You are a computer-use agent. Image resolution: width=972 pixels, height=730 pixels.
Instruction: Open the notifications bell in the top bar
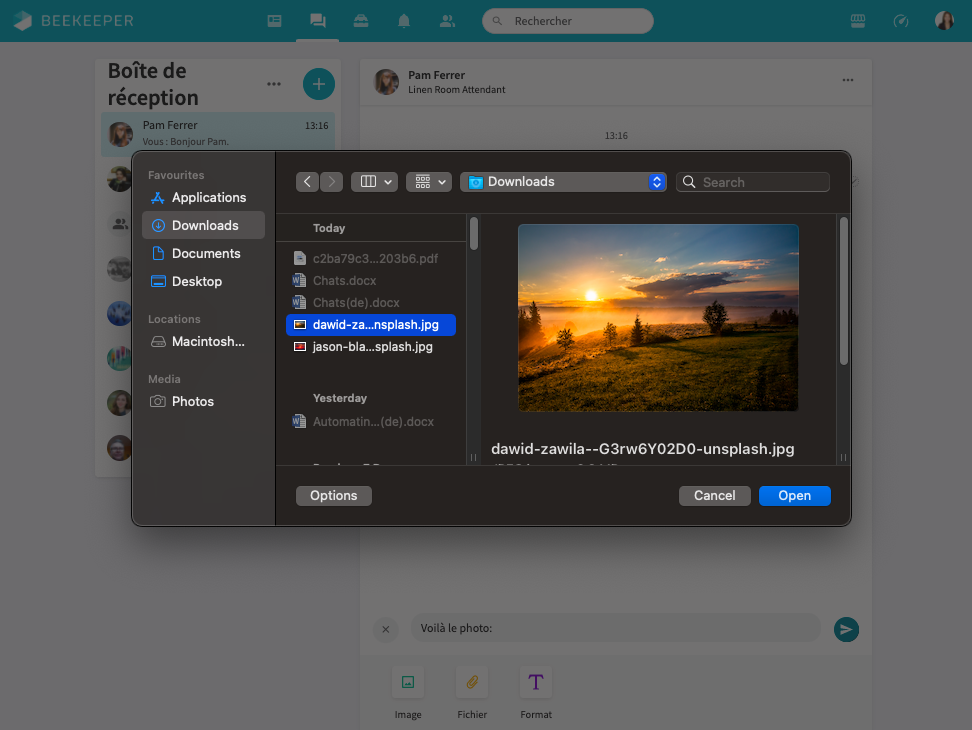point(404,20)
